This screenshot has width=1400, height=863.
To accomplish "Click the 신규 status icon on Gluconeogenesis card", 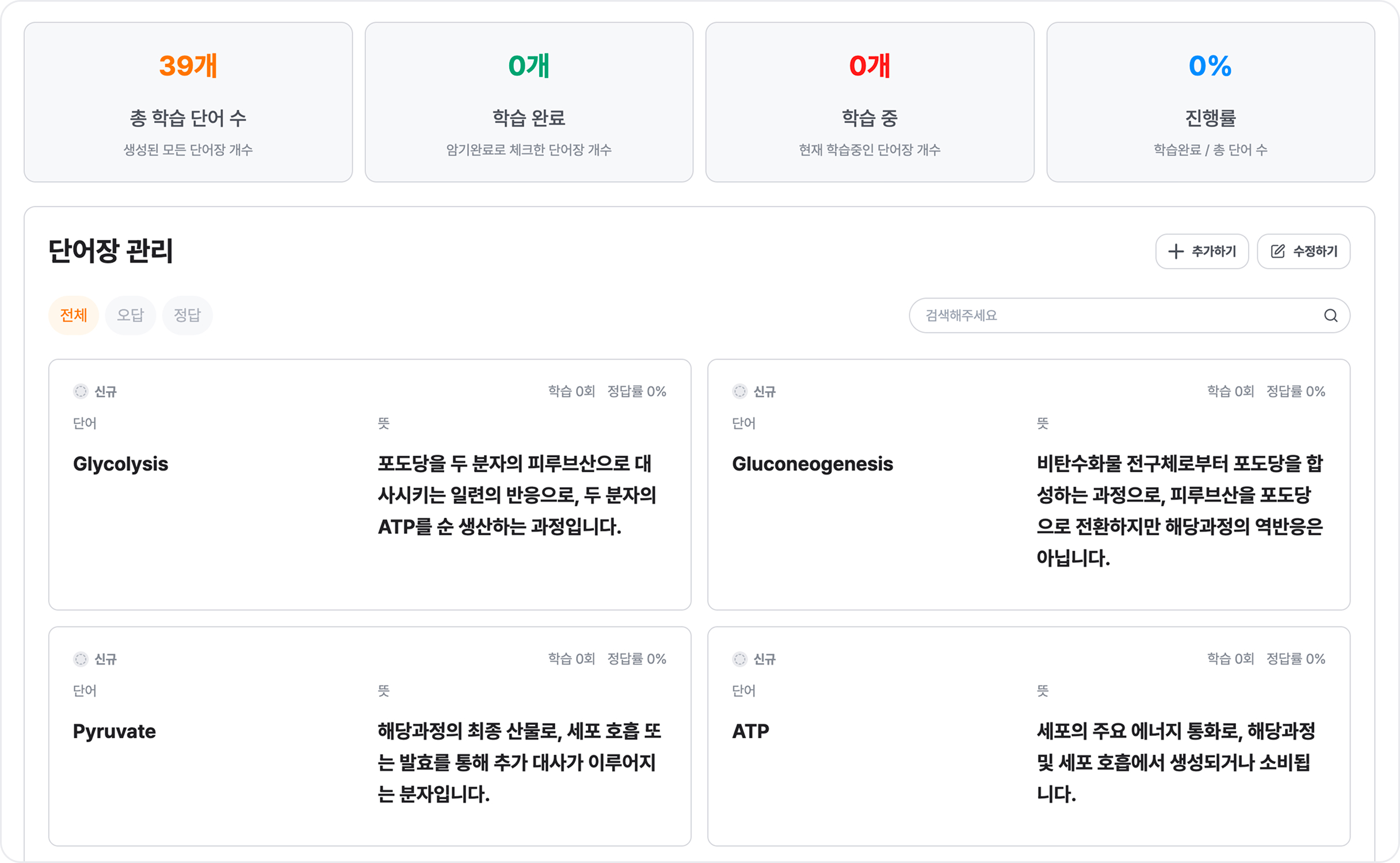I will 739,391.
